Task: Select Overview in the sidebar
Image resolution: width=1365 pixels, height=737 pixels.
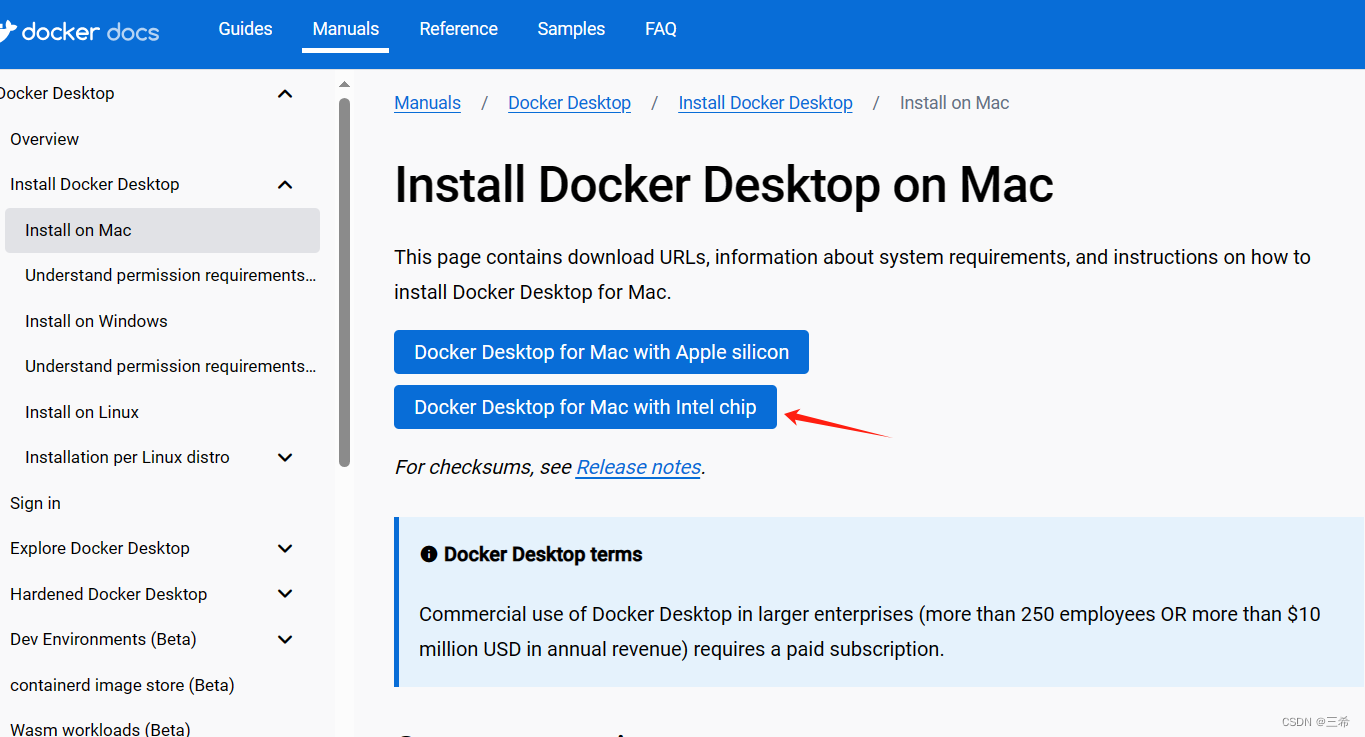Action: [x=44, y=139]
